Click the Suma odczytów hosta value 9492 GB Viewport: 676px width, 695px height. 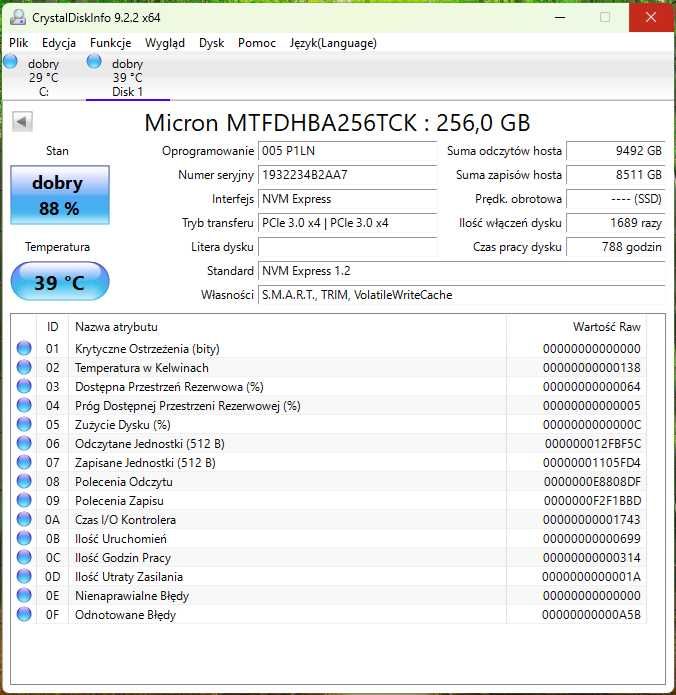615,151
